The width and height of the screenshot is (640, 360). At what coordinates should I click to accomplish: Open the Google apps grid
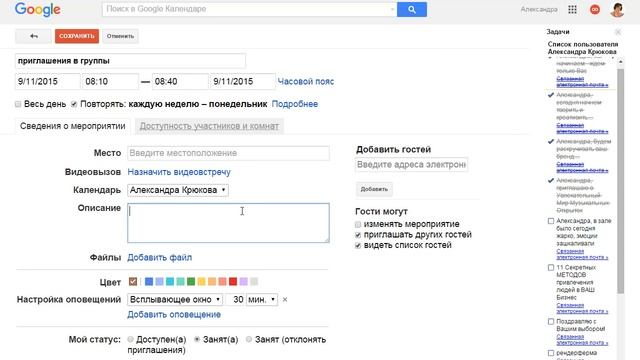[x=572, y=9]
